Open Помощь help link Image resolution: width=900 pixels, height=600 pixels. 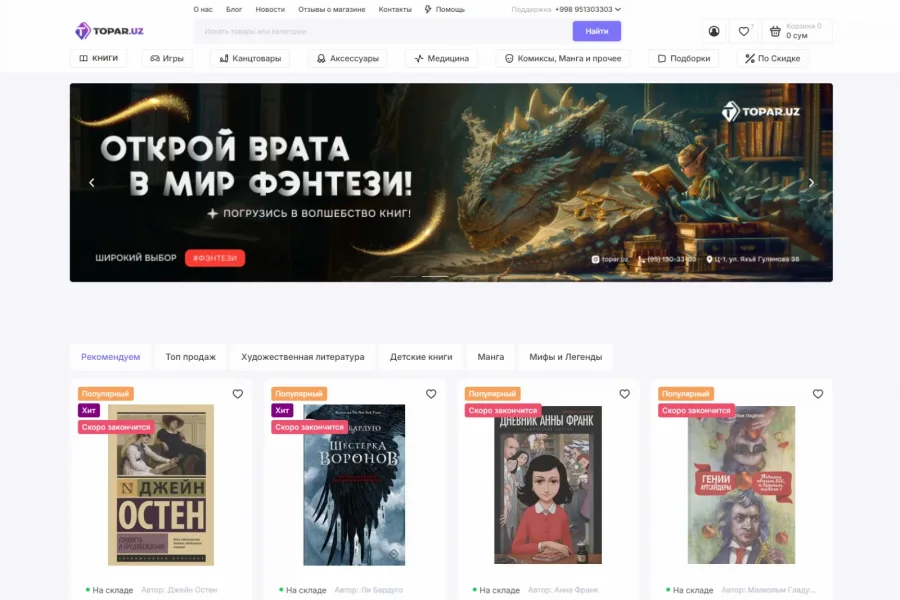tap(445, 9)
